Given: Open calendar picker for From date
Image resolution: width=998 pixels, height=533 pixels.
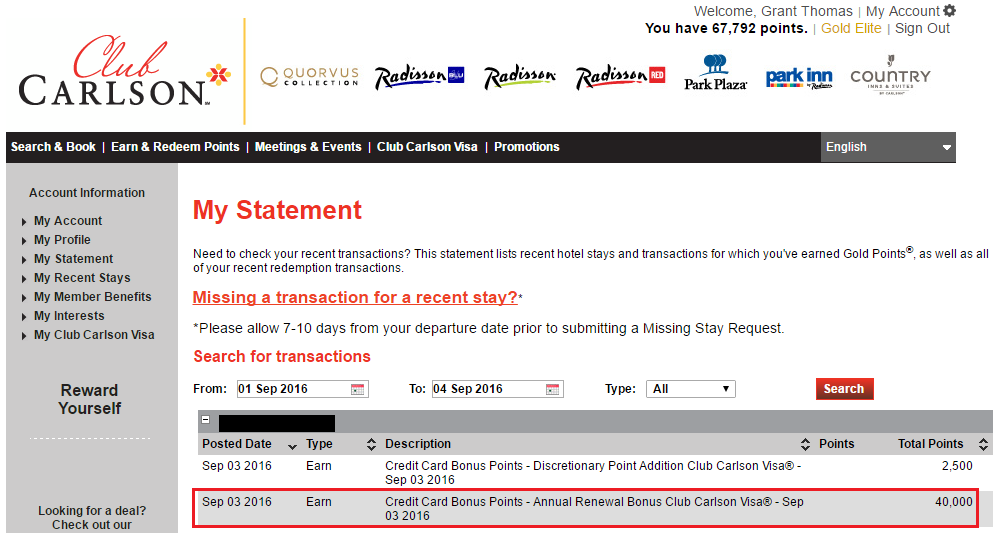Looking at the screenshot, I should pyautogui.click(x=358, y=389).
